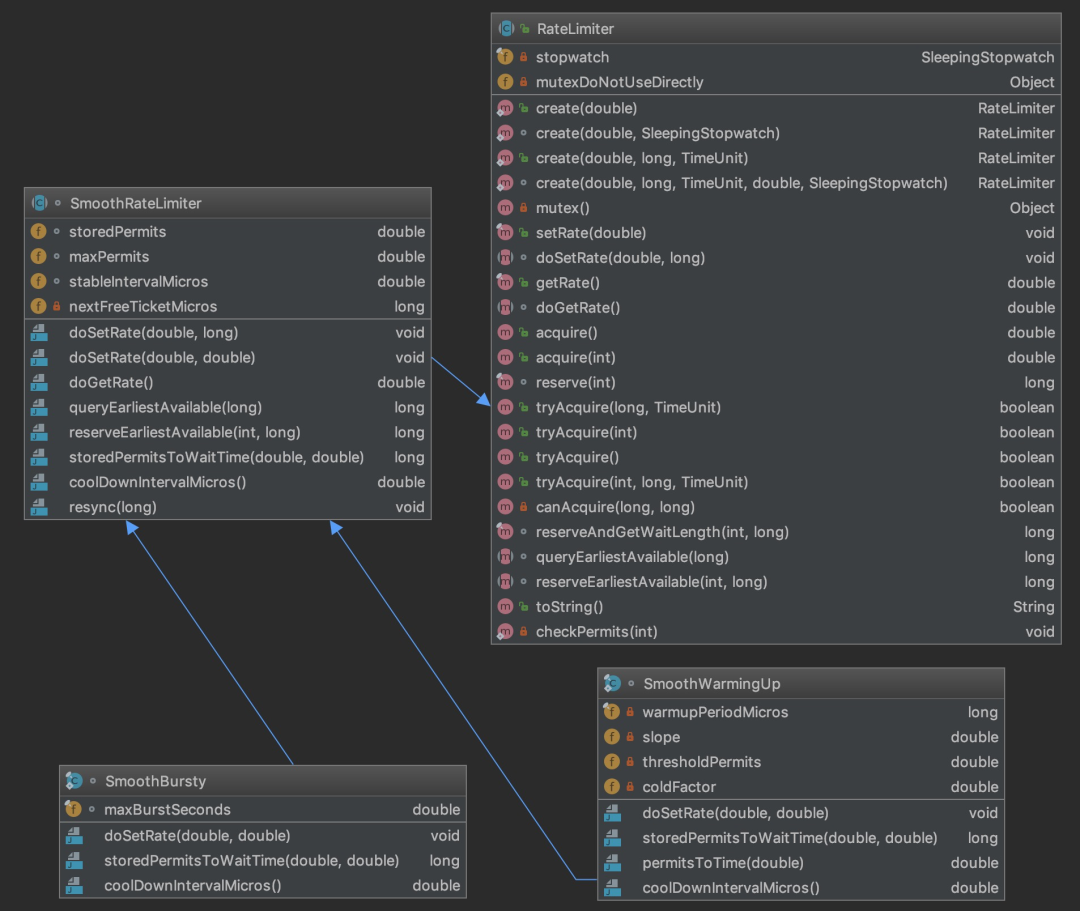
Task: Click the class icon beside SmoothBursty title
Action: [x=74, y=781]
